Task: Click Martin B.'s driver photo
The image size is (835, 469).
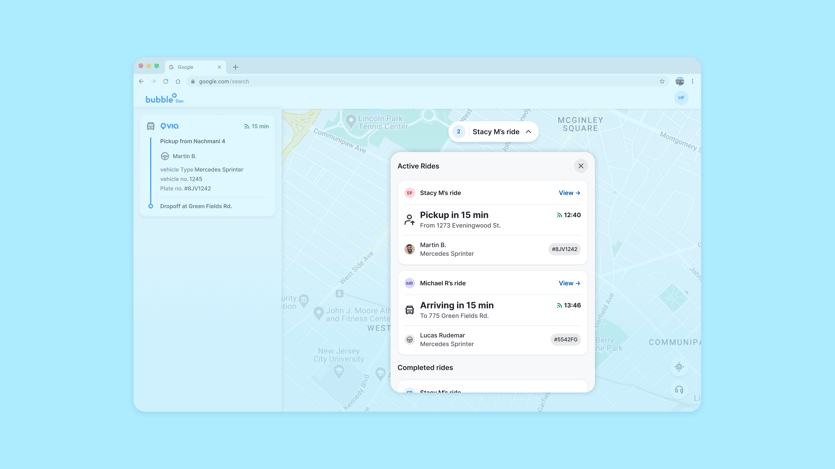Action: click(x=409, y=249)
